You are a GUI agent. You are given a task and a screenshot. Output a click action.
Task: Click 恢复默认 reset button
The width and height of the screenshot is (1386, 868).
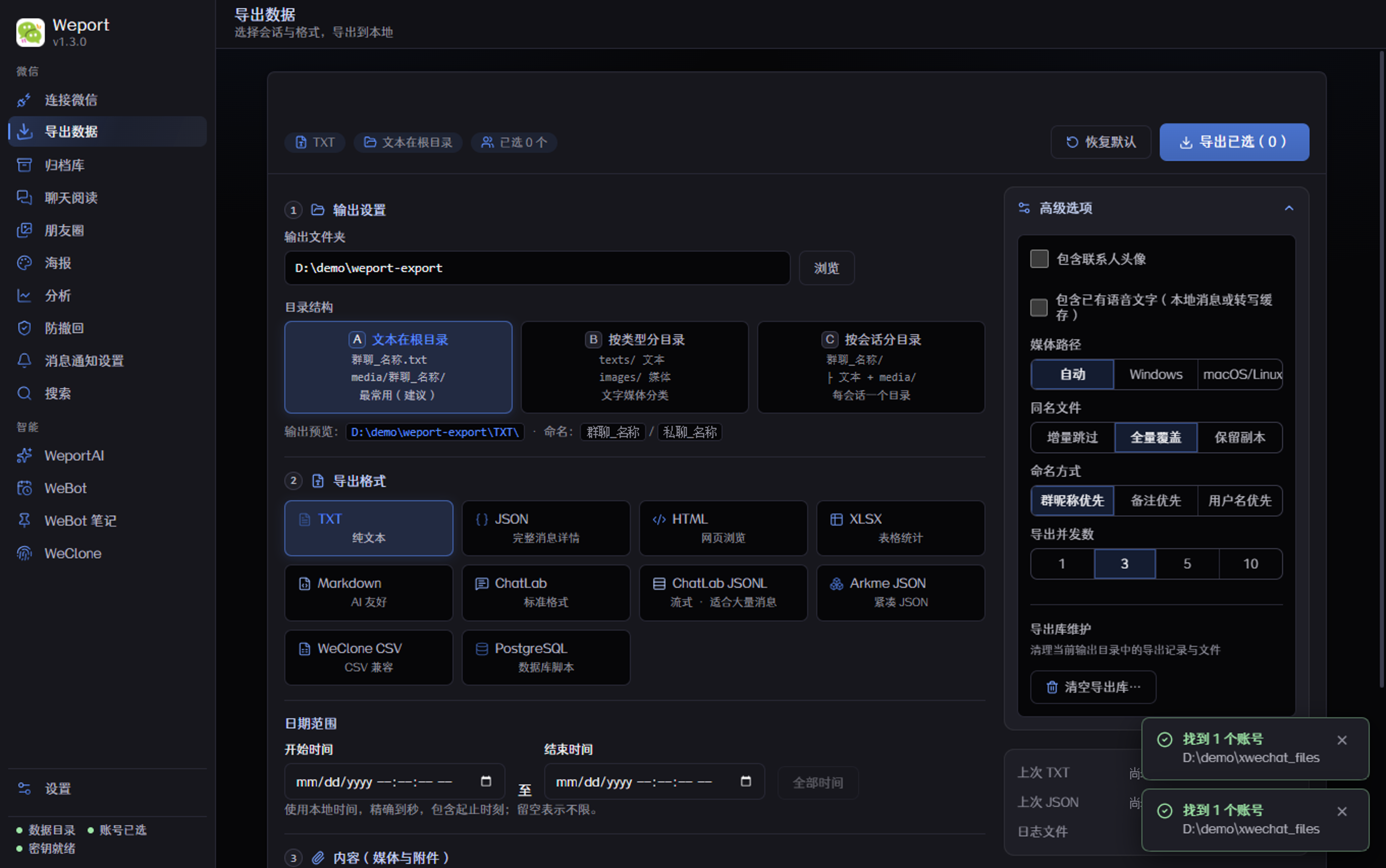(x=1101, y=142)
